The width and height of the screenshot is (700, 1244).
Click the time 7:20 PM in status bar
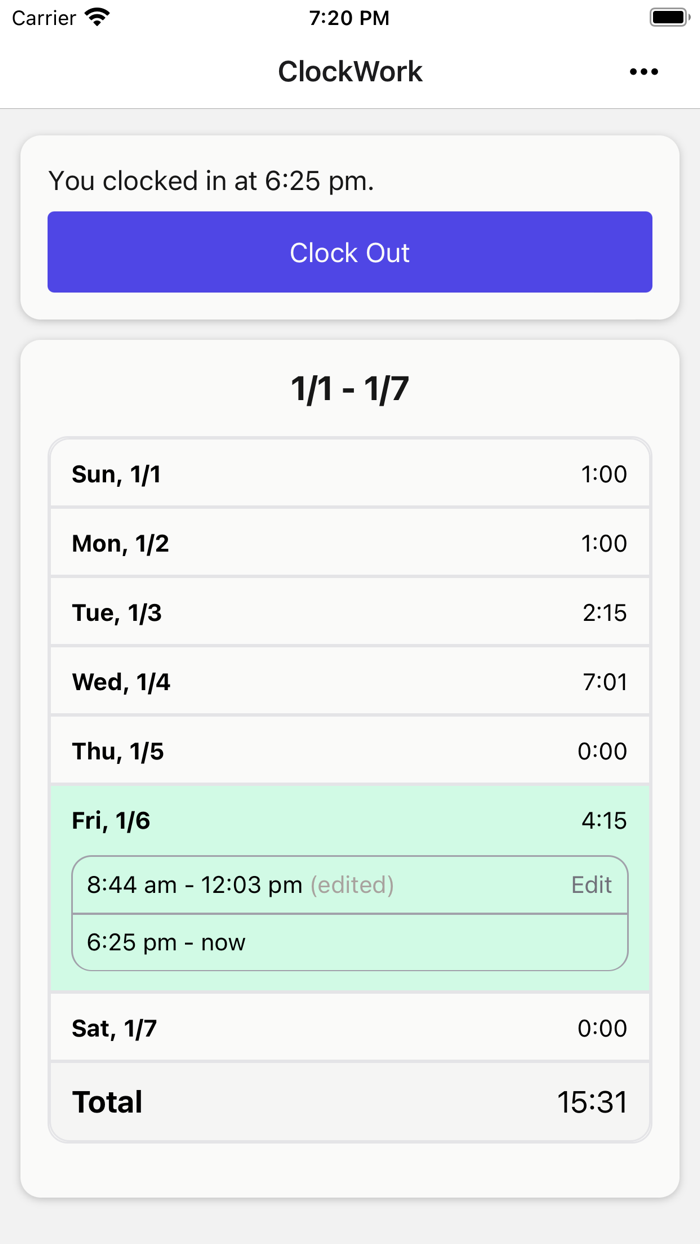click(349, 16)
